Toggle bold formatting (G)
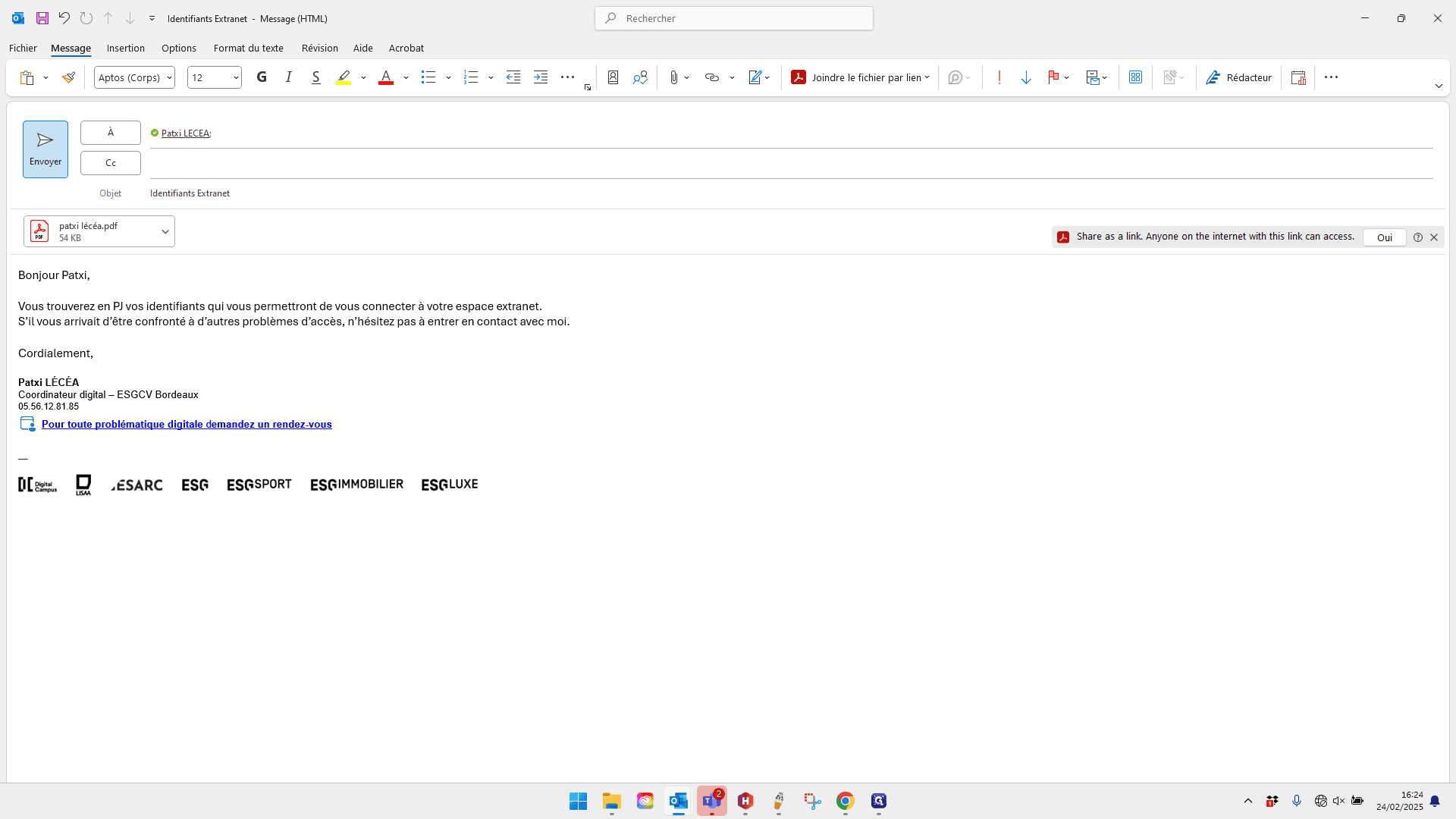The width and height of the screenshot is (1456, 819). [x=262, y=77]
